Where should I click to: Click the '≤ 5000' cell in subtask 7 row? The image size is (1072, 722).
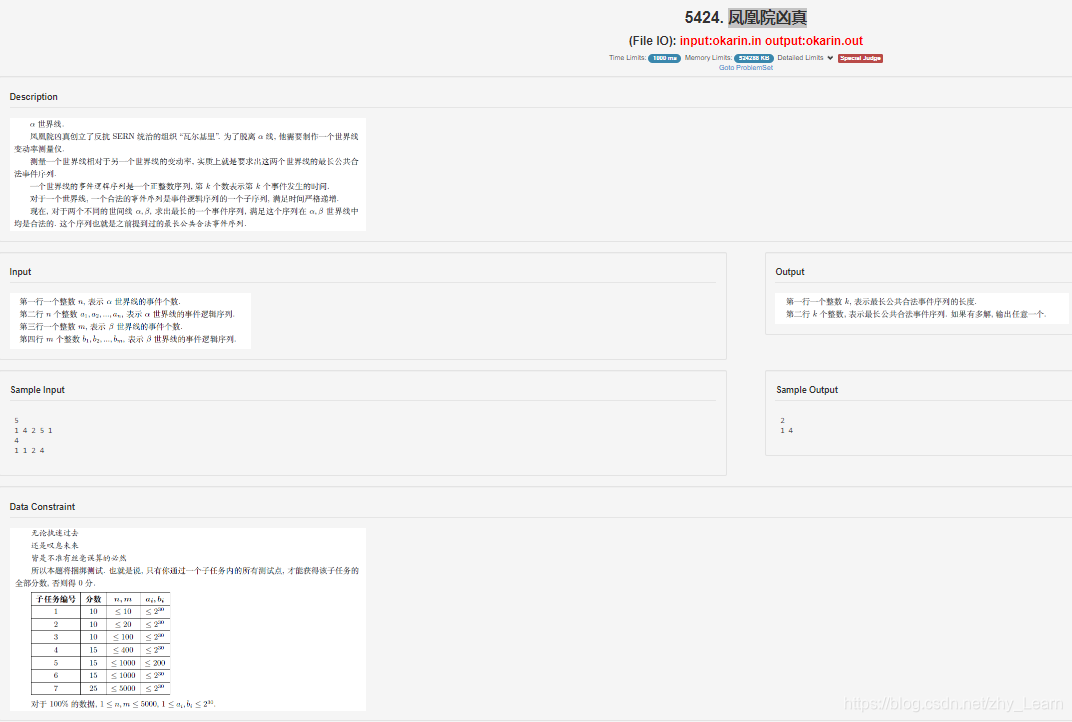[123, 688]
